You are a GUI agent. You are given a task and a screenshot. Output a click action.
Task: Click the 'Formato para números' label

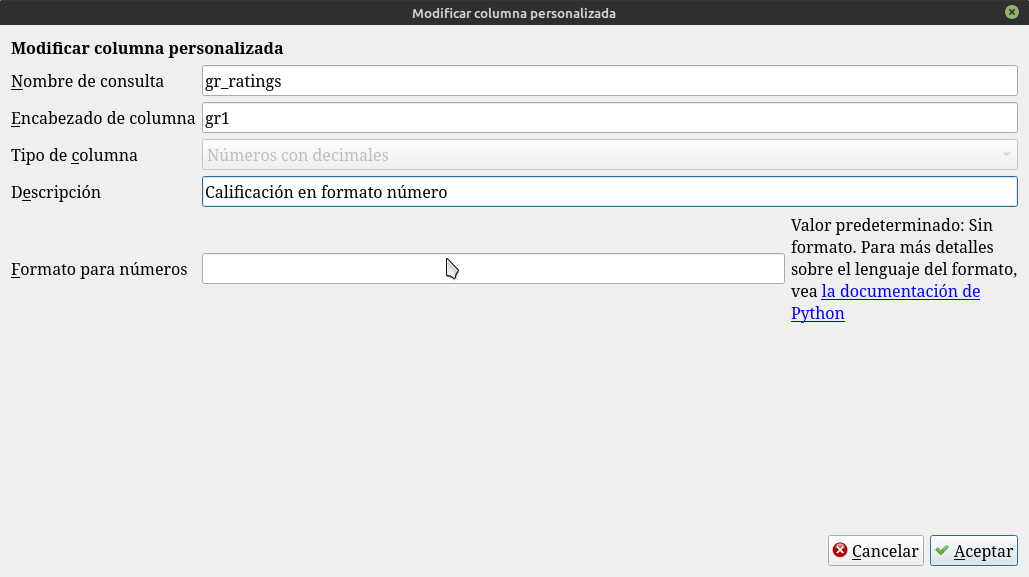click(x=99, y=269)
